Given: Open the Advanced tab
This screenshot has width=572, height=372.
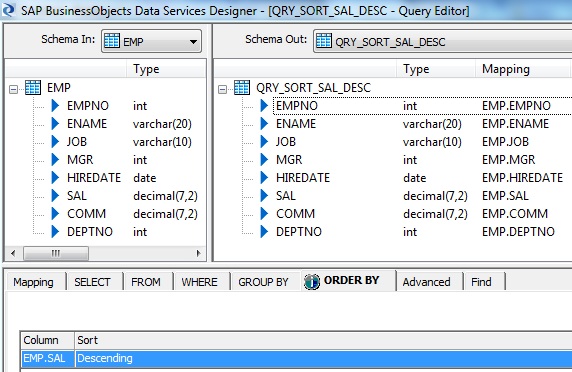Looking at the screenshot, I should pyautogui.click(x=426, y=282).
